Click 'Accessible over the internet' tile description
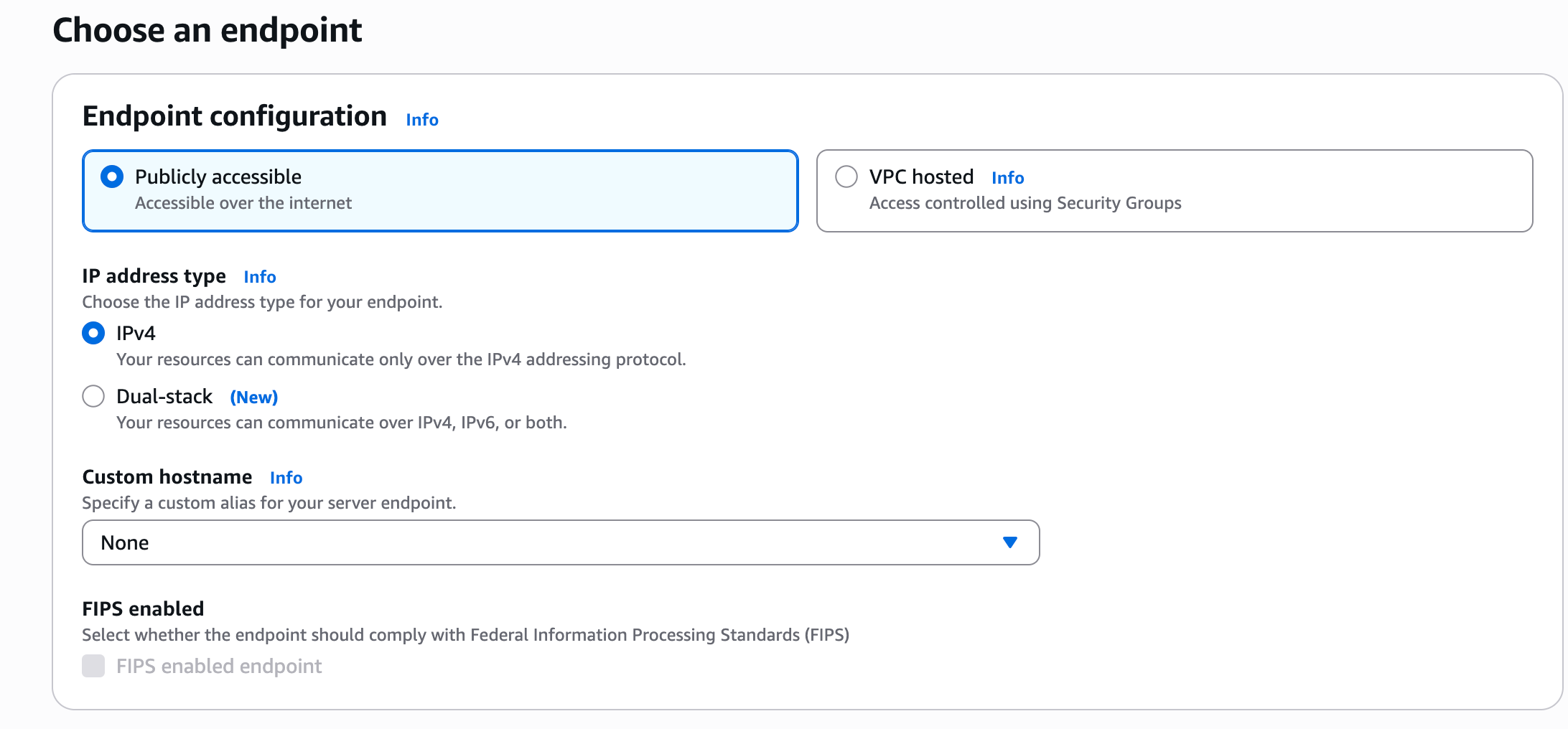This screenshot has height=729, width=1568. (x=243, y=203)
